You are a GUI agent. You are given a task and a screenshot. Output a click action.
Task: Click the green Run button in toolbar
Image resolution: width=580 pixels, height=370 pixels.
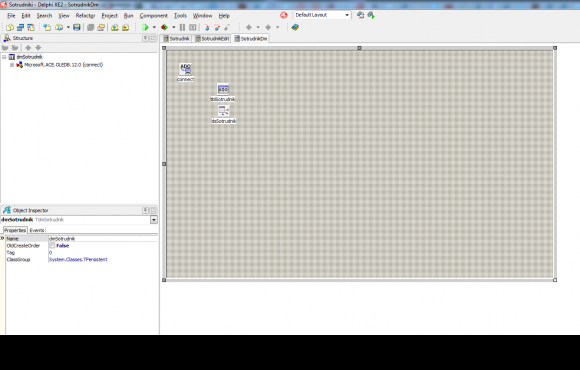(145, 27)
